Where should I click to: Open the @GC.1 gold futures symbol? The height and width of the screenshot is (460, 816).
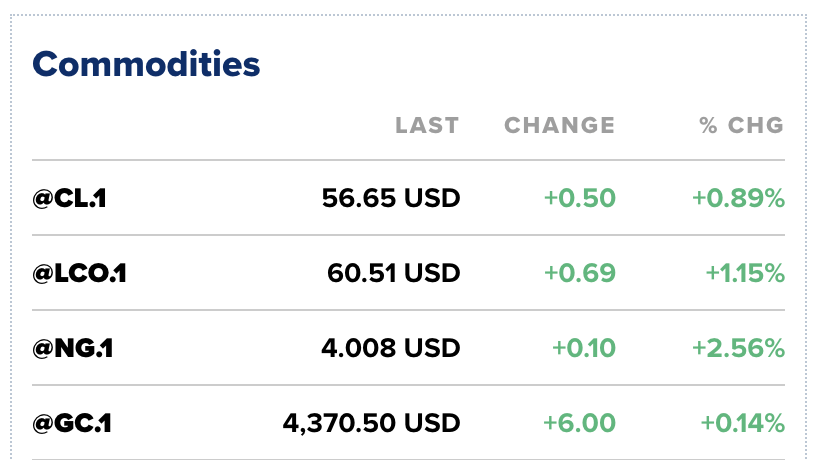(71, 423)
